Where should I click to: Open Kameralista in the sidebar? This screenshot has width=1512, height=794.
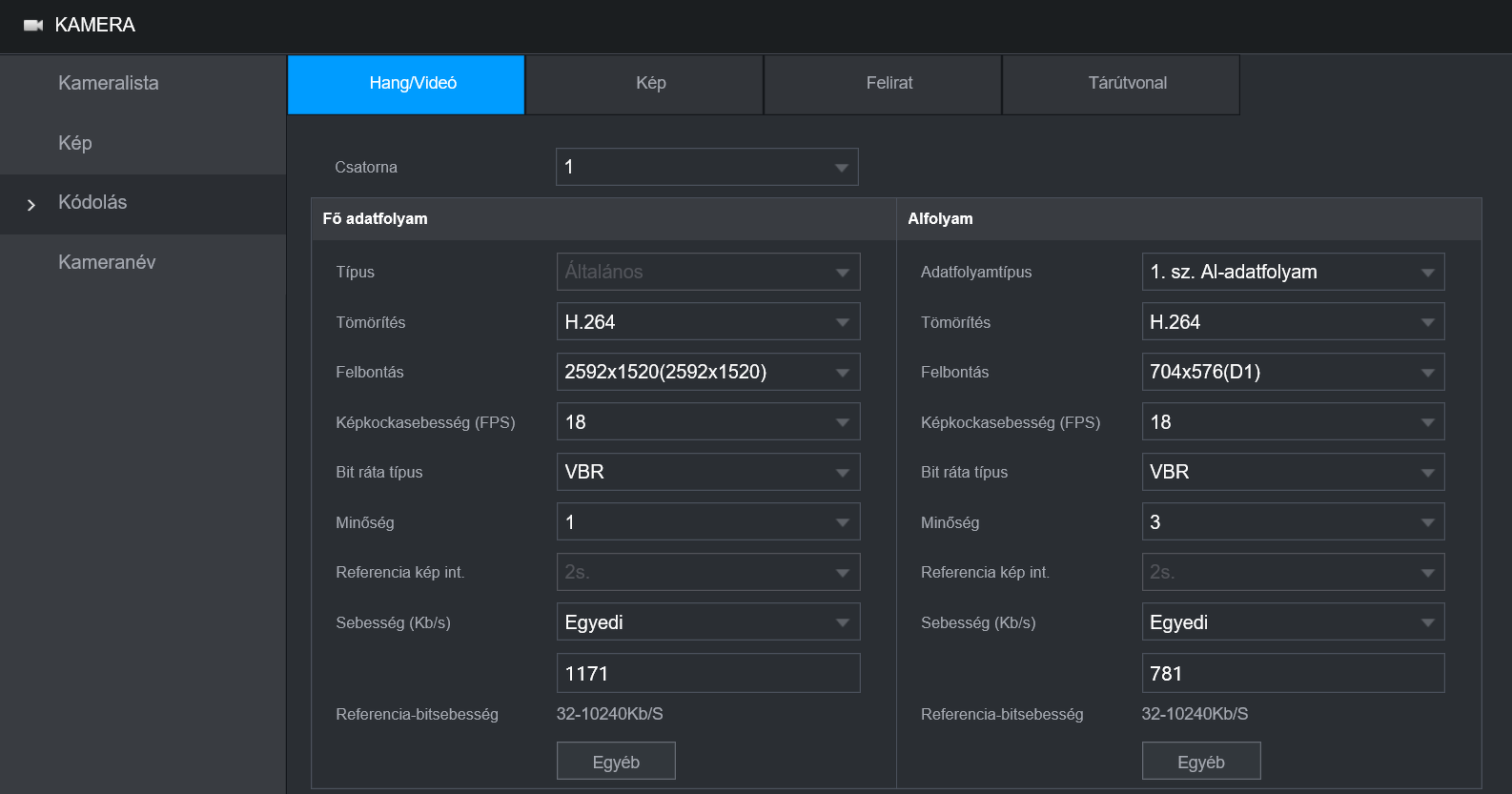pyautogui.click(x=109, y=83)
